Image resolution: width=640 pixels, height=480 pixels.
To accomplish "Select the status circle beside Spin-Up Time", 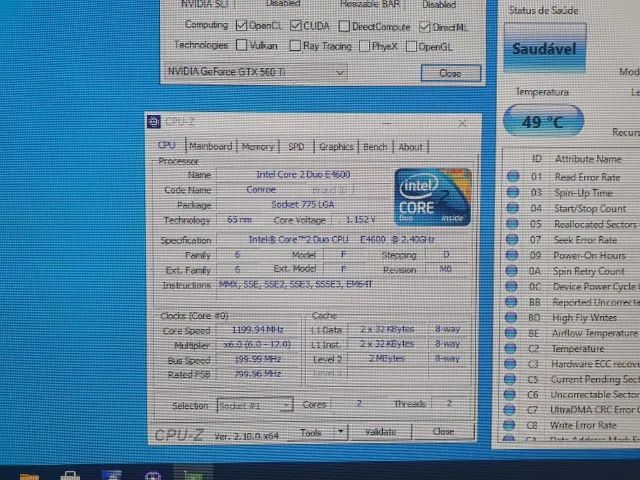I will tap(513, 192).
